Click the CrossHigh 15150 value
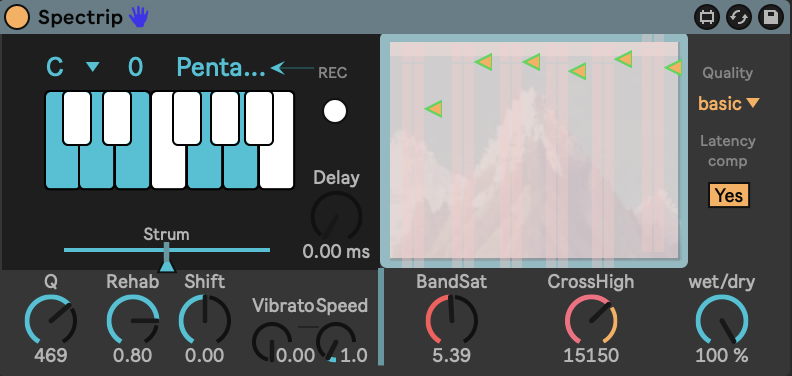 [x=591, y=356]
